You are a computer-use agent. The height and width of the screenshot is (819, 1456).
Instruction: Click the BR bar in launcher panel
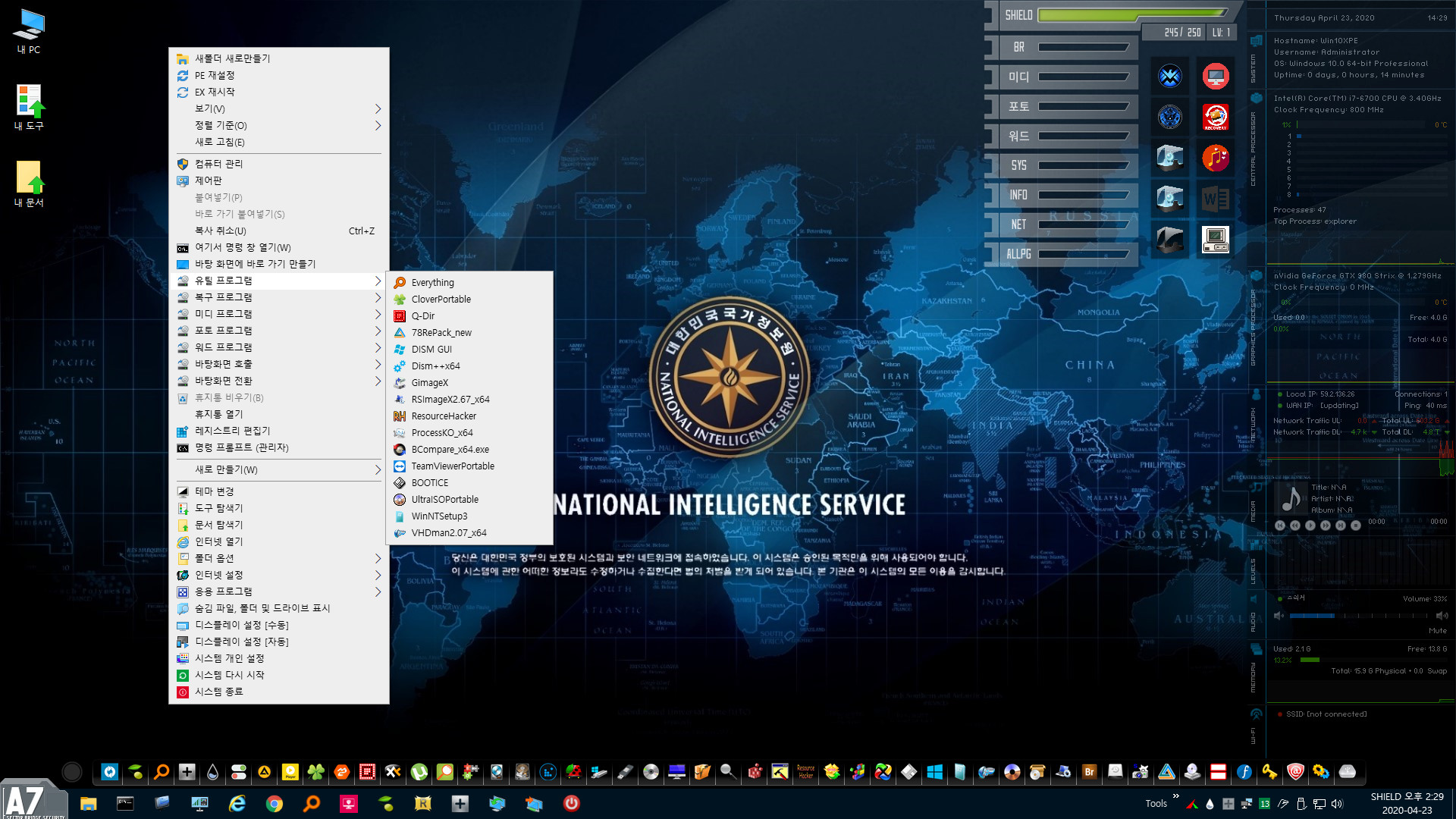click(1083, 47)
